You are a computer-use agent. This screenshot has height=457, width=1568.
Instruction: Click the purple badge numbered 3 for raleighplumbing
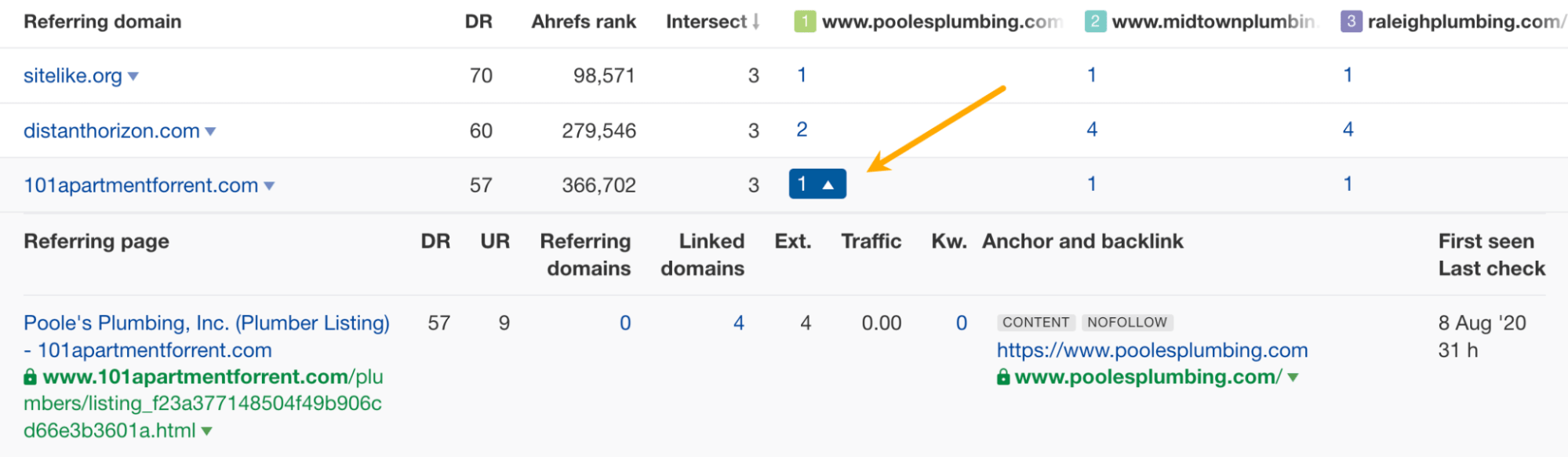pos(1350,21)
